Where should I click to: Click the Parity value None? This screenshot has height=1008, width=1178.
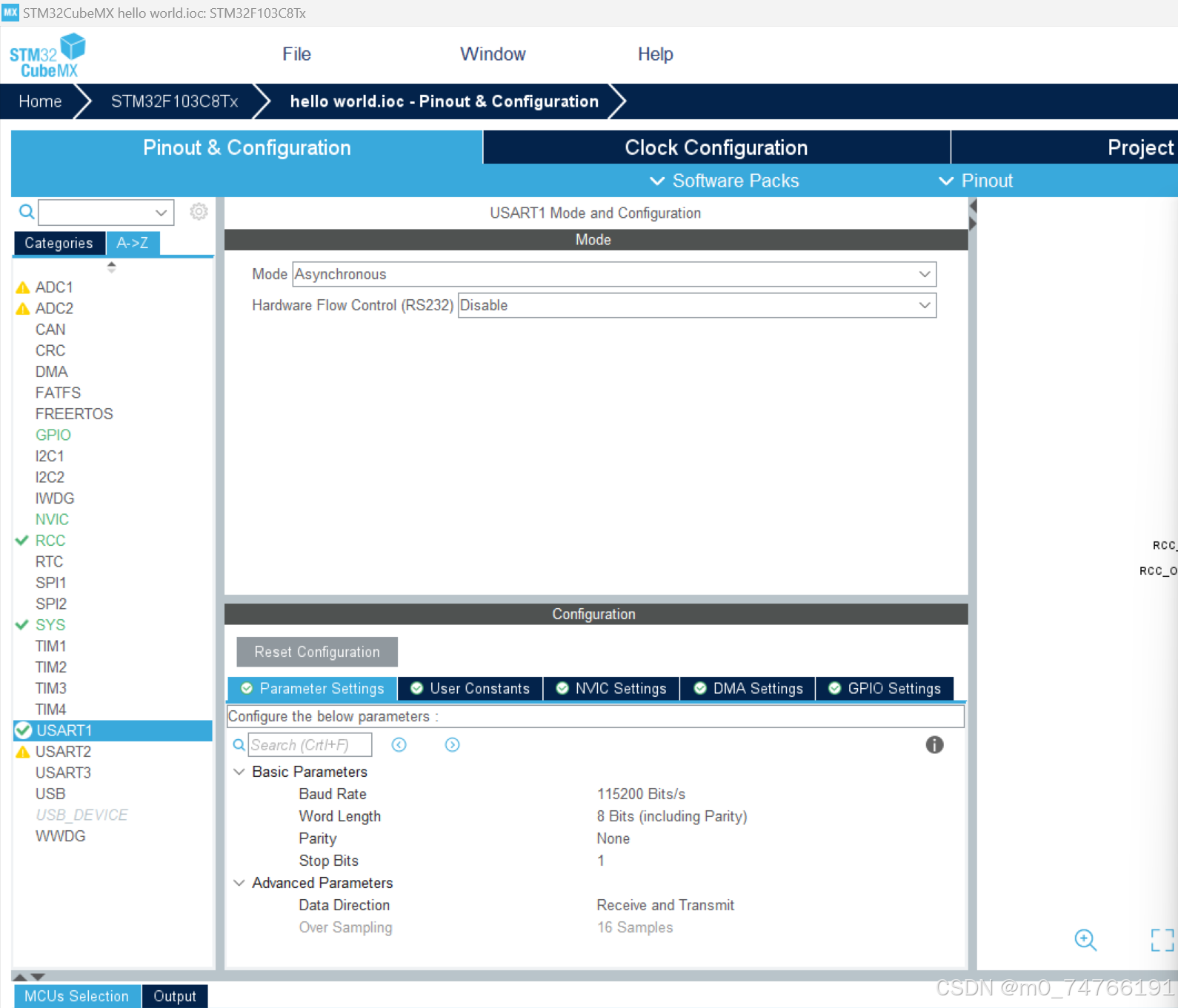pos(613,838)
